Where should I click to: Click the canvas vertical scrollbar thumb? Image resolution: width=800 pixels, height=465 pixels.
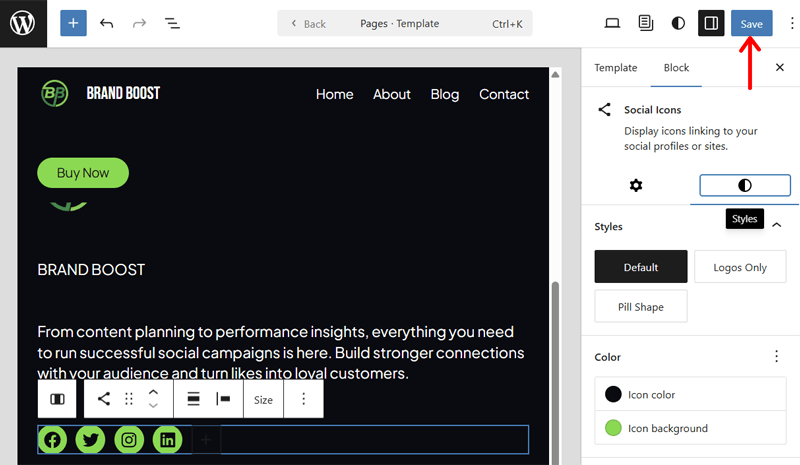tap(555, 373)
